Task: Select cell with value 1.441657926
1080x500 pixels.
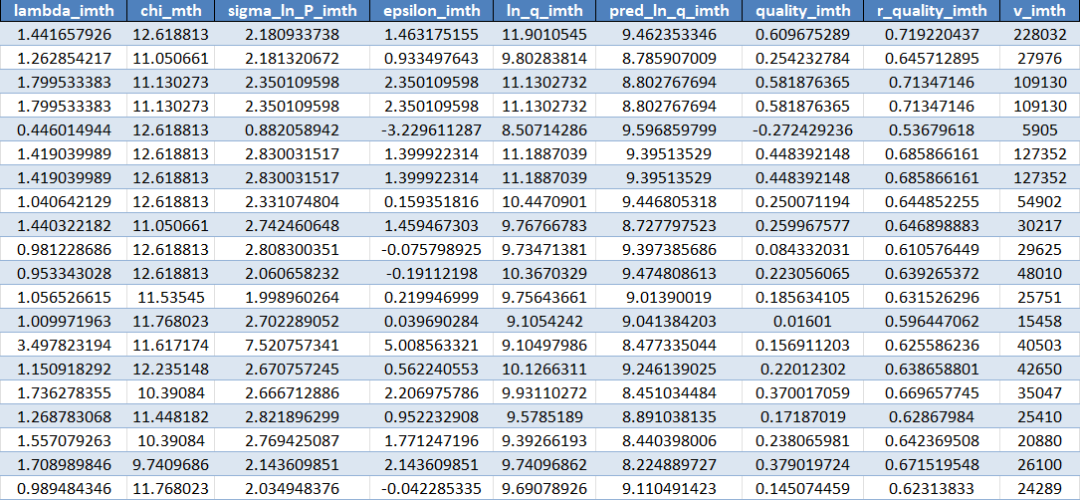Action: 63,34
